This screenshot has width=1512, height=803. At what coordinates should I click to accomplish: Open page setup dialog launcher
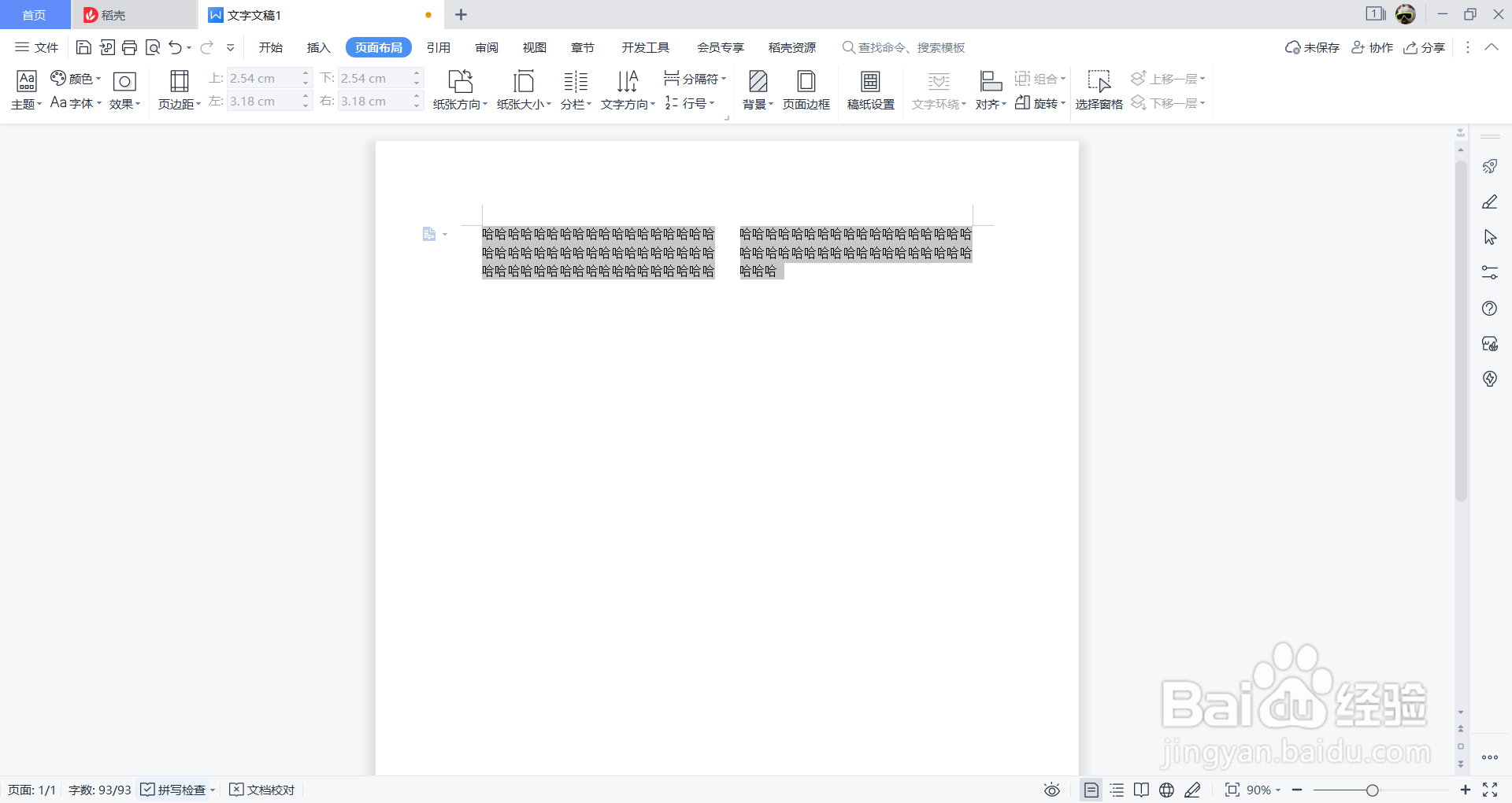tap(727, 118)
